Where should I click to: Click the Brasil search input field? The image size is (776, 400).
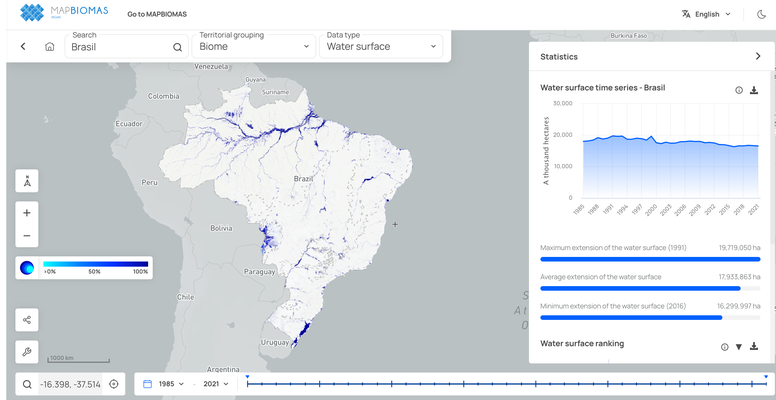[118, 47]
